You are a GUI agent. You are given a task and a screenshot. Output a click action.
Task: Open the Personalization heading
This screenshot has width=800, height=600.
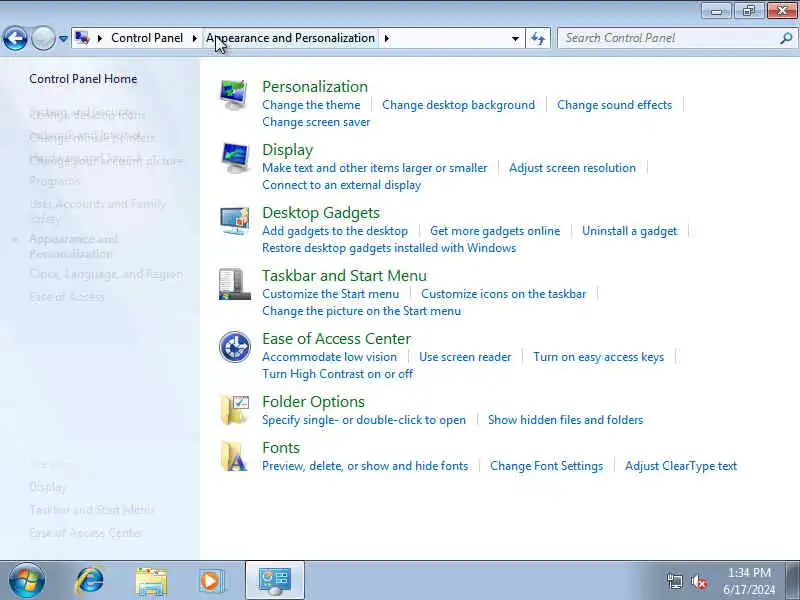[x=315, y=87]
